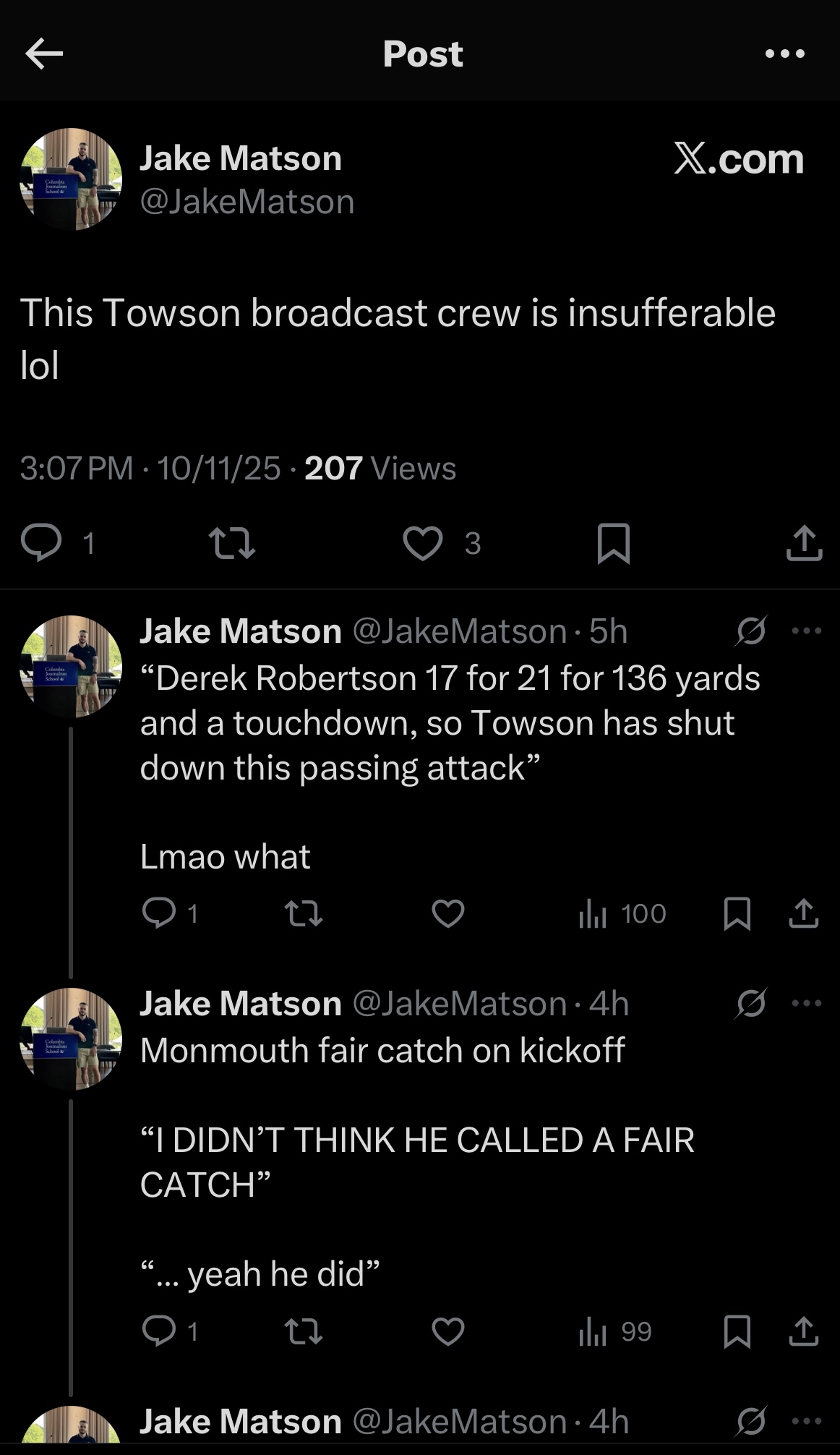
Task: Bookmark the main post
Action: 614,543
